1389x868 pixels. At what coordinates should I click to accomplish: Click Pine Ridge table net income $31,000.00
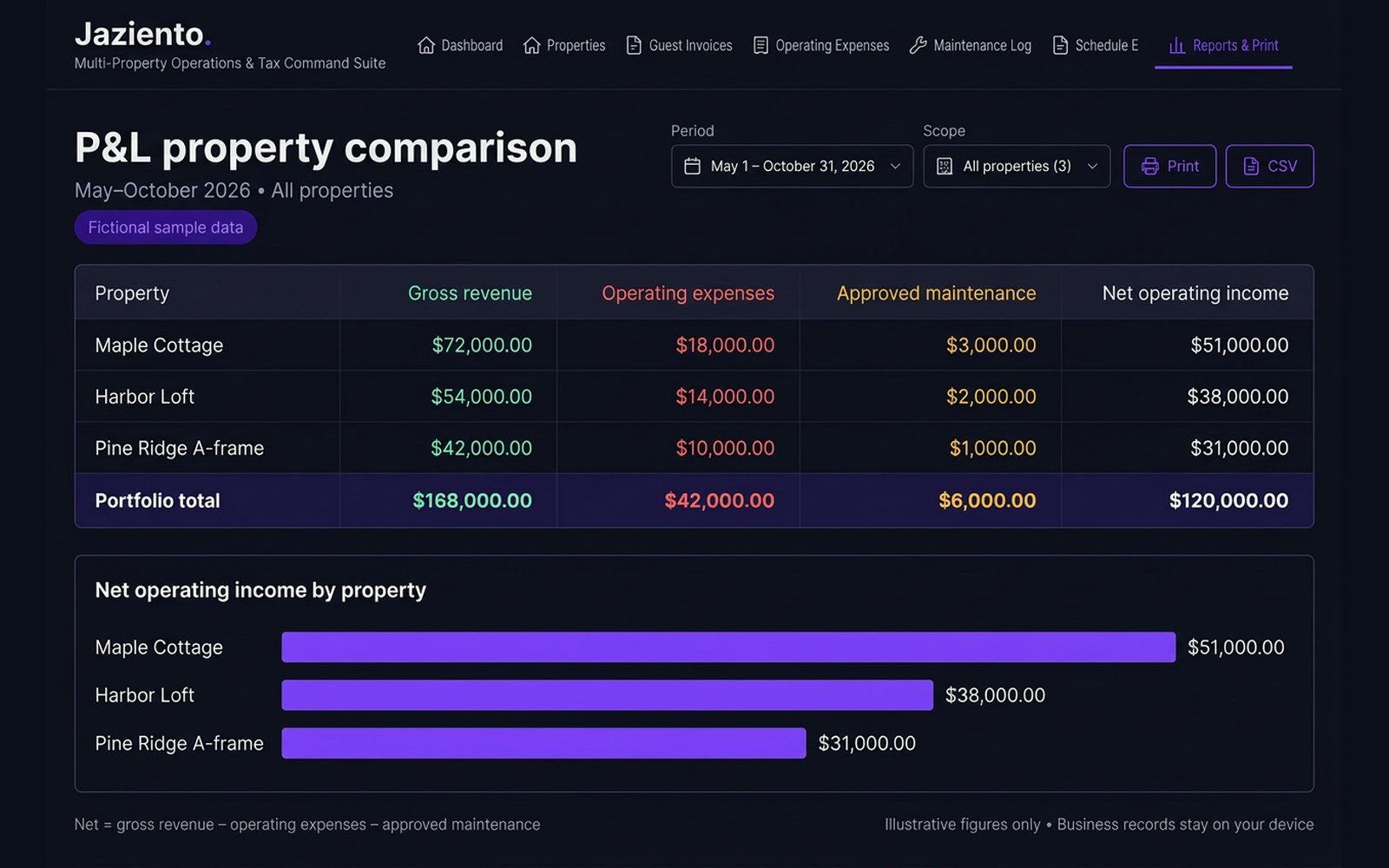click(1240, 449)
